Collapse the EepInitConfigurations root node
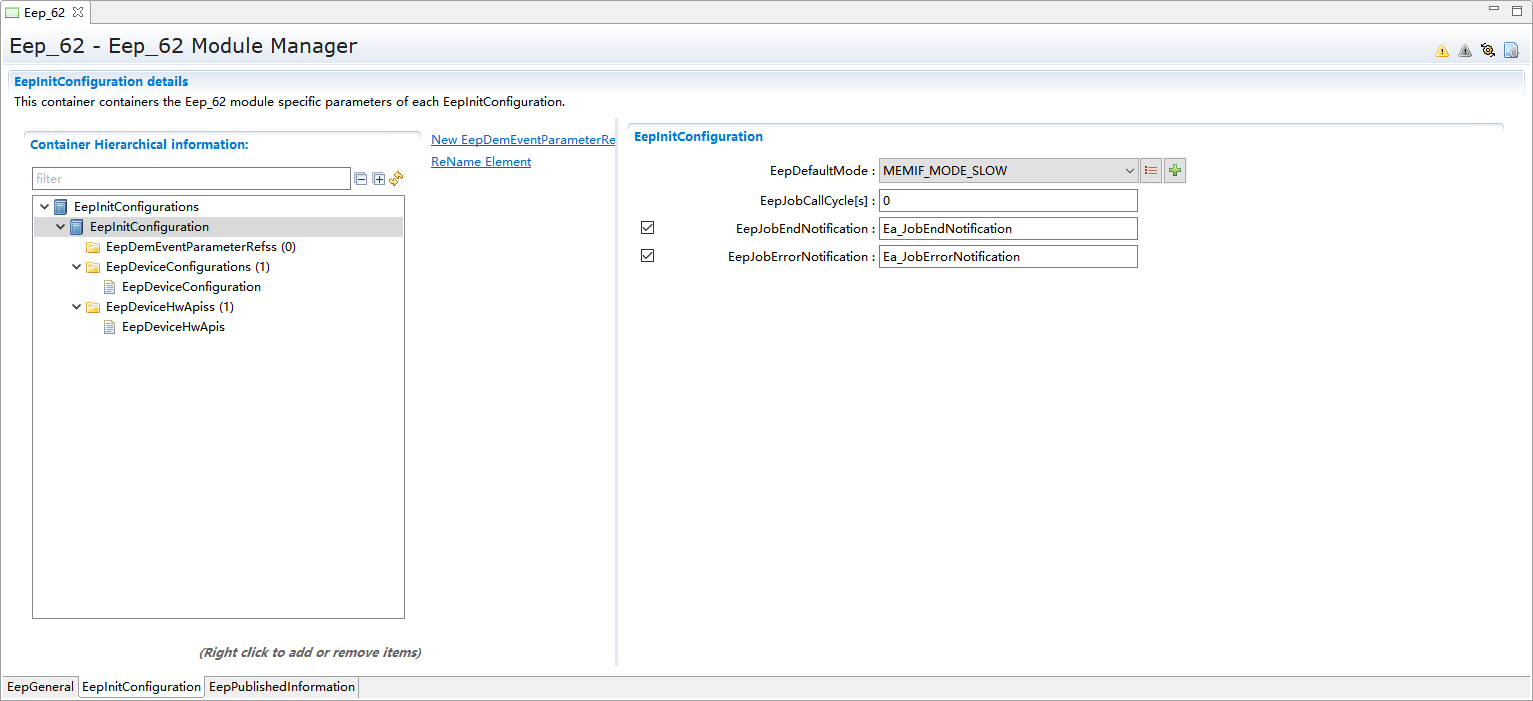The width and height of the screenshot is (1533, 701). pyautogui.click(x=45, y=207)
